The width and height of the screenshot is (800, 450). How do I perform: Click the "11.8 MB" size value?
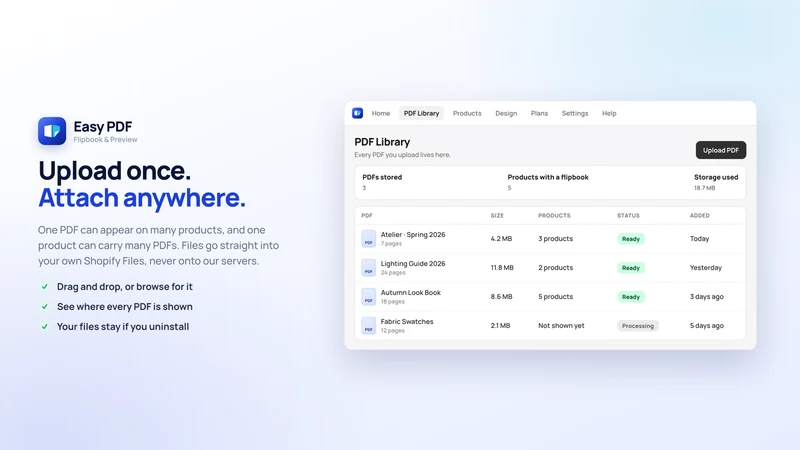(502, 268)
